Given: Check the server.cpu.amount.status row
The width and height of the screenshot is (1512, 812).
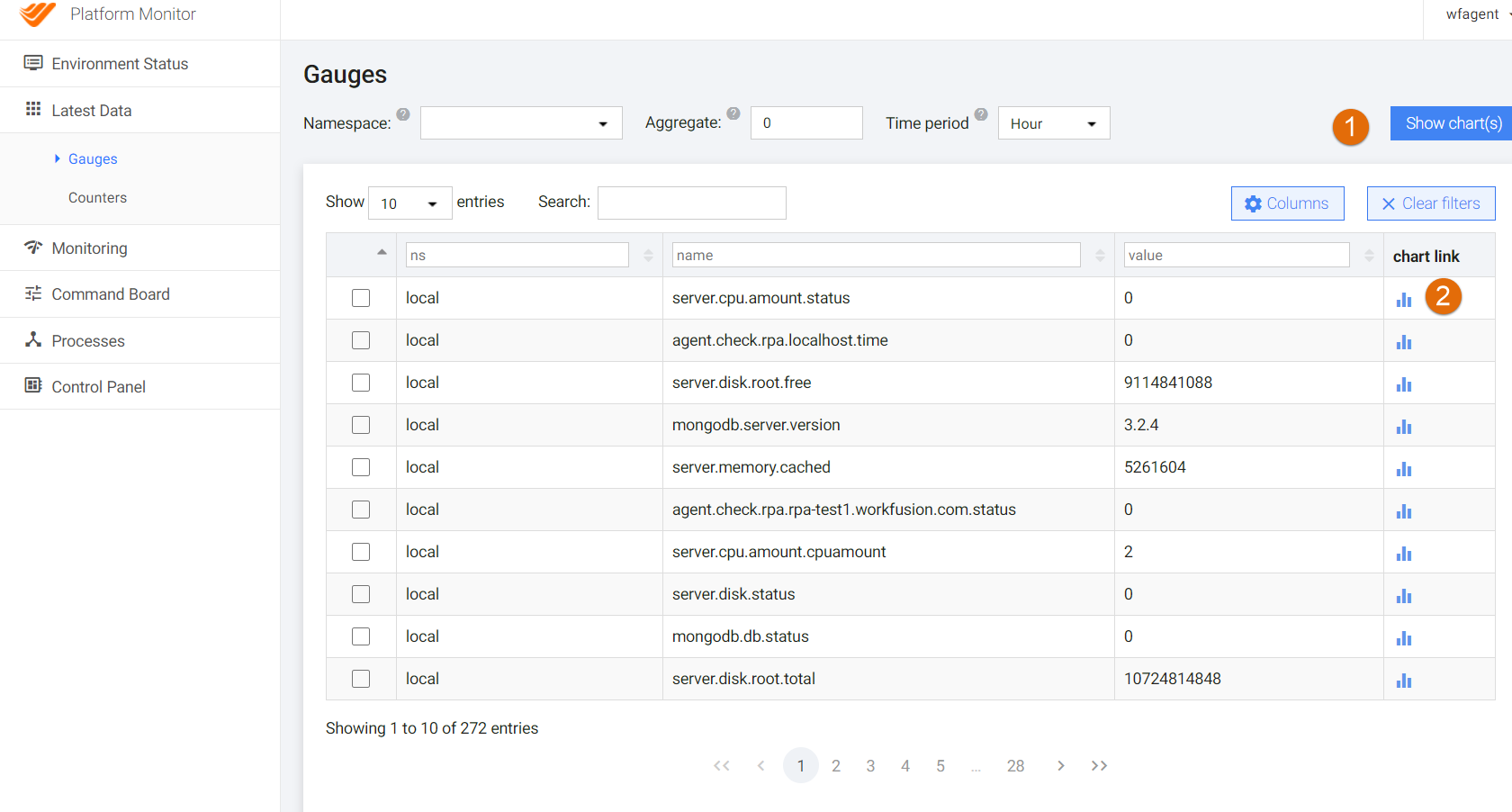Looking at the screenshot, I should pos(361,298).
